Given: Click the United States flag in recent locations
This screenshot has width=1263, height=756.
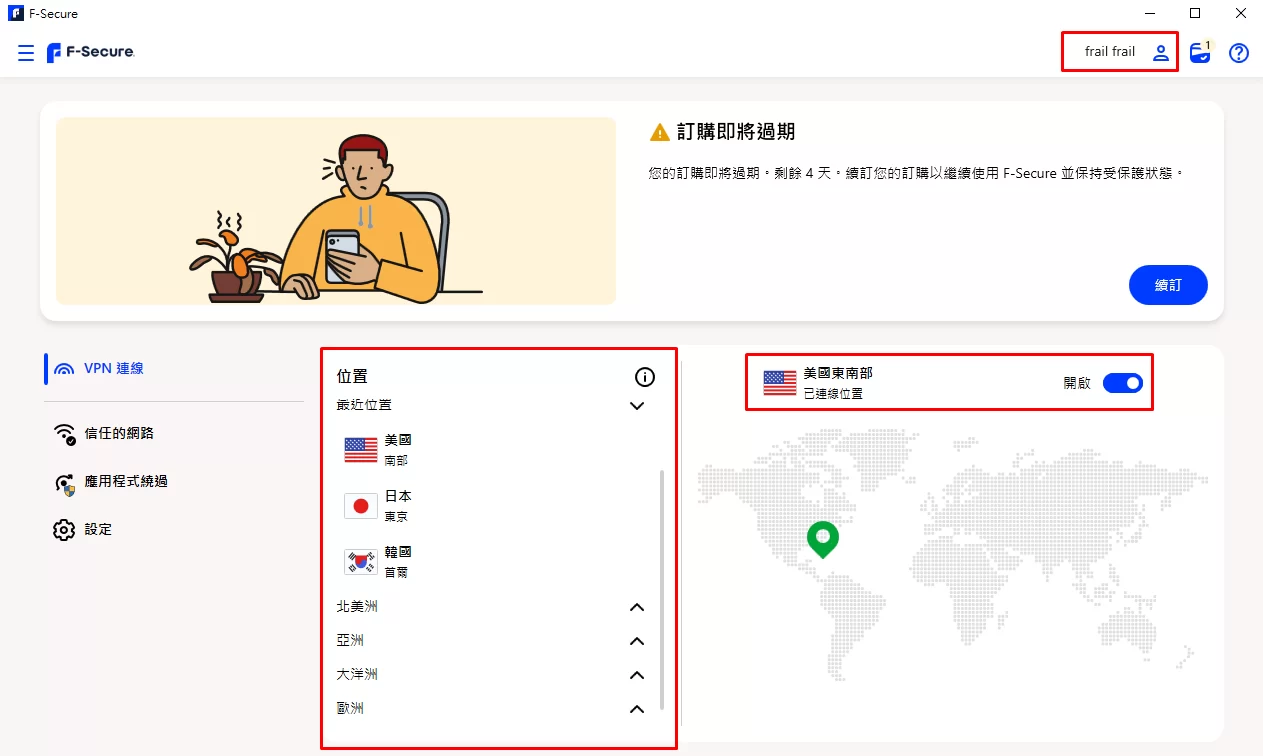Looking at the screenshot, I should click(361, 450).
